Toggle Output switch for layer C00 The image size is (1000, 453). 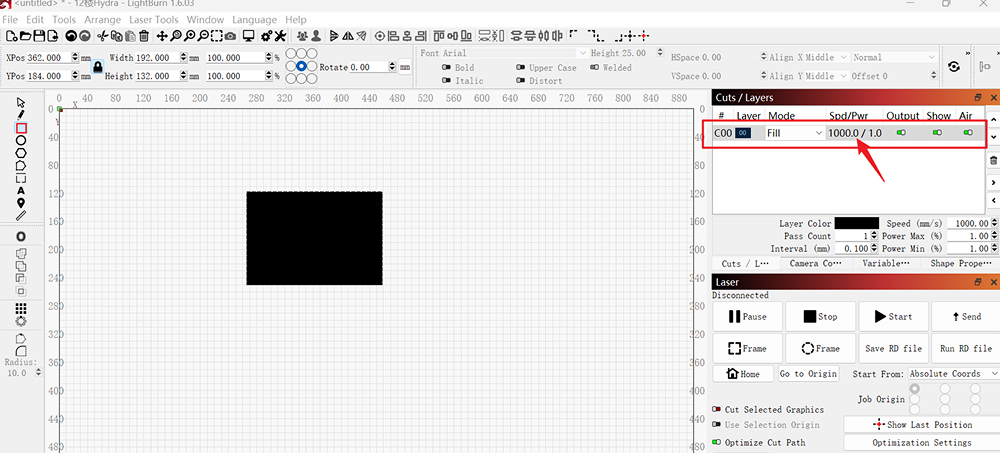(x=901, y=133)
